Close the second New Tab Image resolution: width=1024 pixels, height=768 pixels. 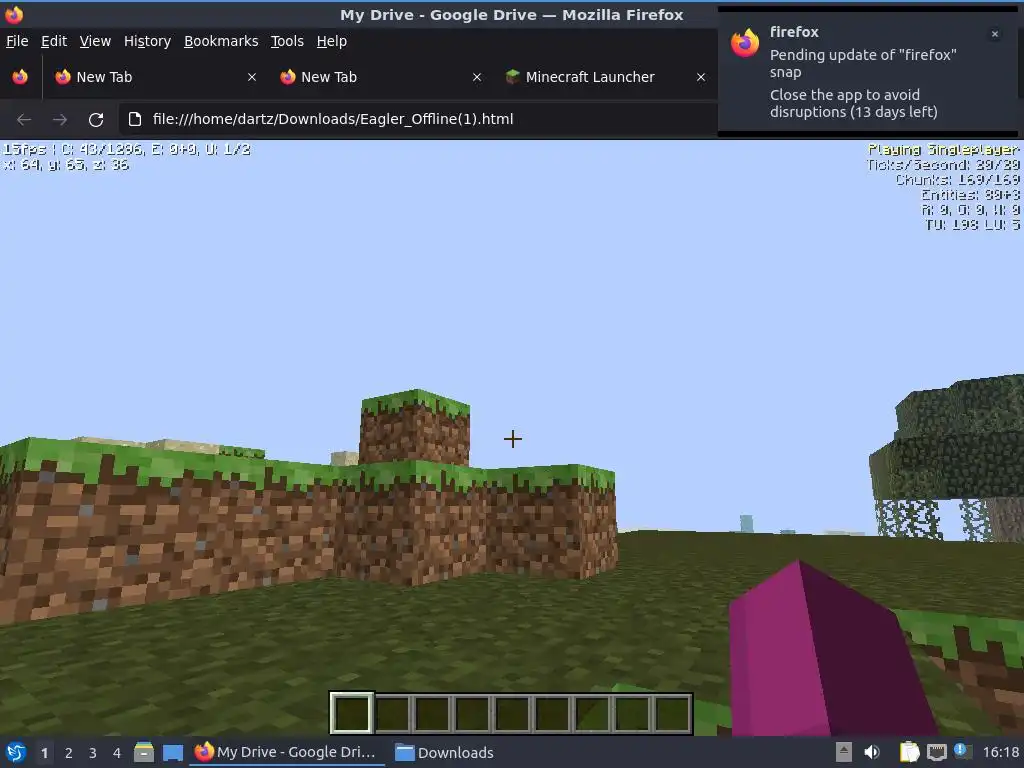(476, 77)
